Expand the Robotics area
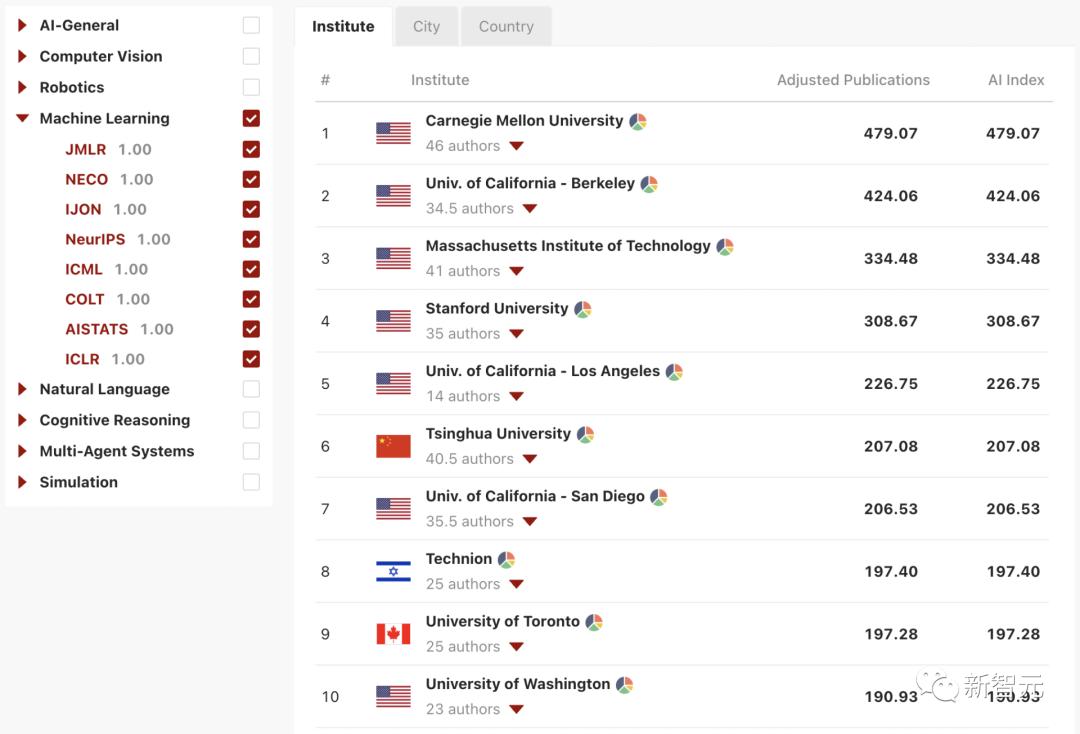The width and height of the screenshot is (1080, 734). [x=22, y=87]
